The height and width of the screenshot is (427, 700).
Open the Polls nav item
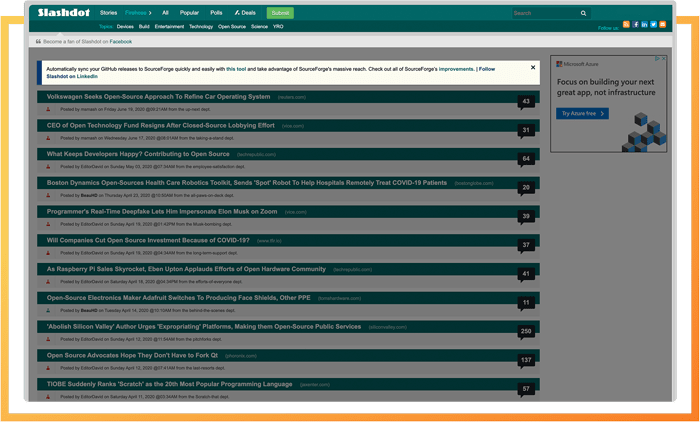pyautogui.click(x=216, y=13)
